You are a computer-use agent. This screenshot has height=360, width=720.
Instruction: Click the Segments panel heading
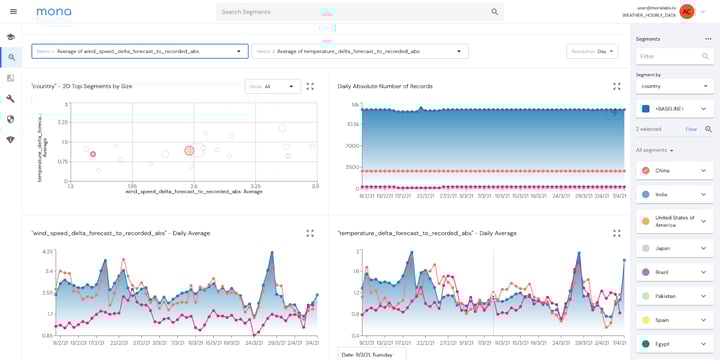[x=648, y=39]
